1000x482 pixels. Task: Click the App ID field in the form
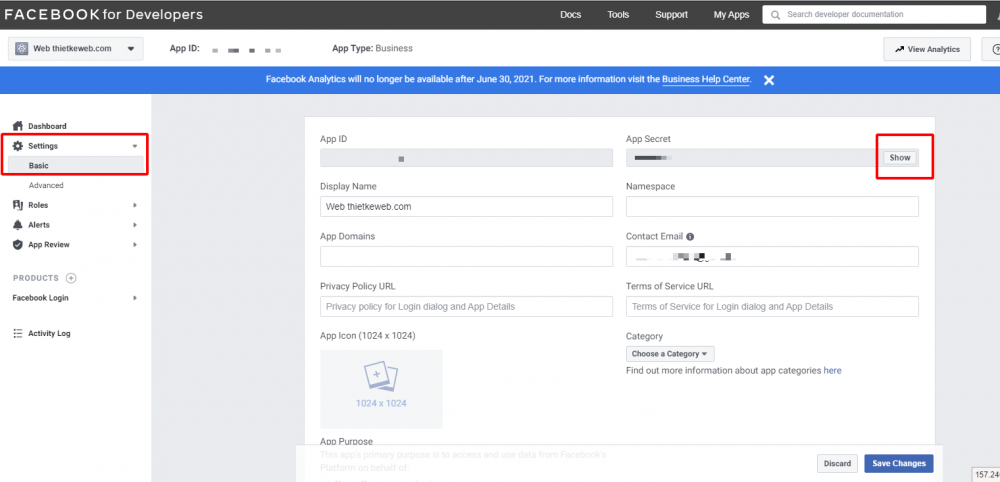point(466,157)
